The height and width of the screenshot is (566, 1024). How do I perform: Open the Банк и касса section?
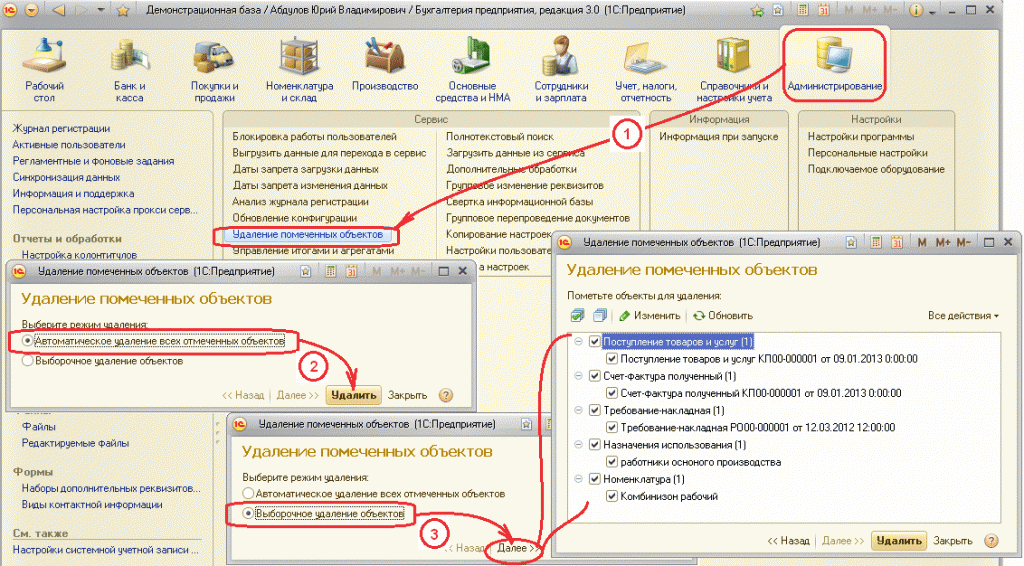click(x=128, y=68)
